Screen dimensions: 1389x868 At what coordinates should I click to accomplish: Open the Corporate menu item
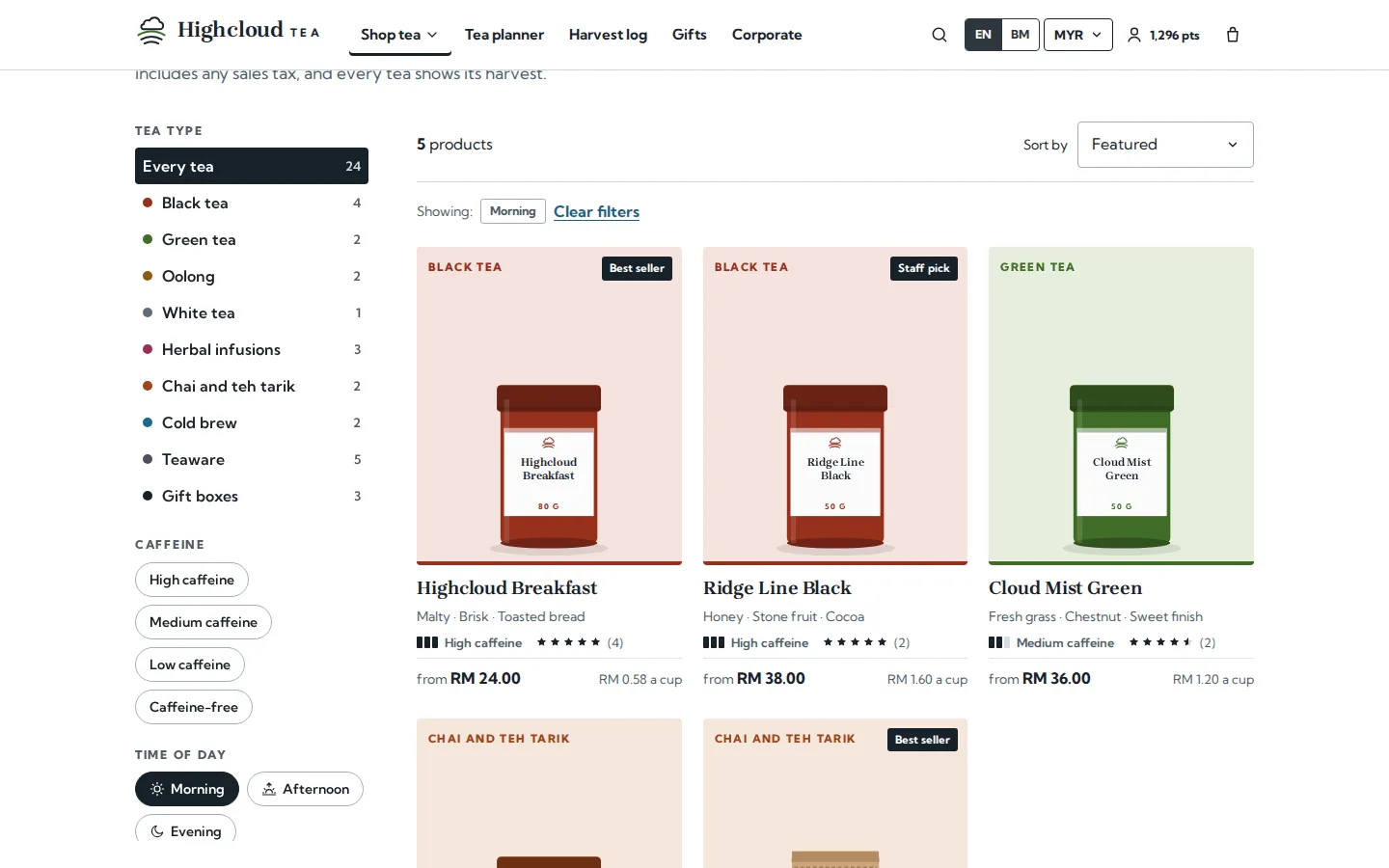coord(767,35)
